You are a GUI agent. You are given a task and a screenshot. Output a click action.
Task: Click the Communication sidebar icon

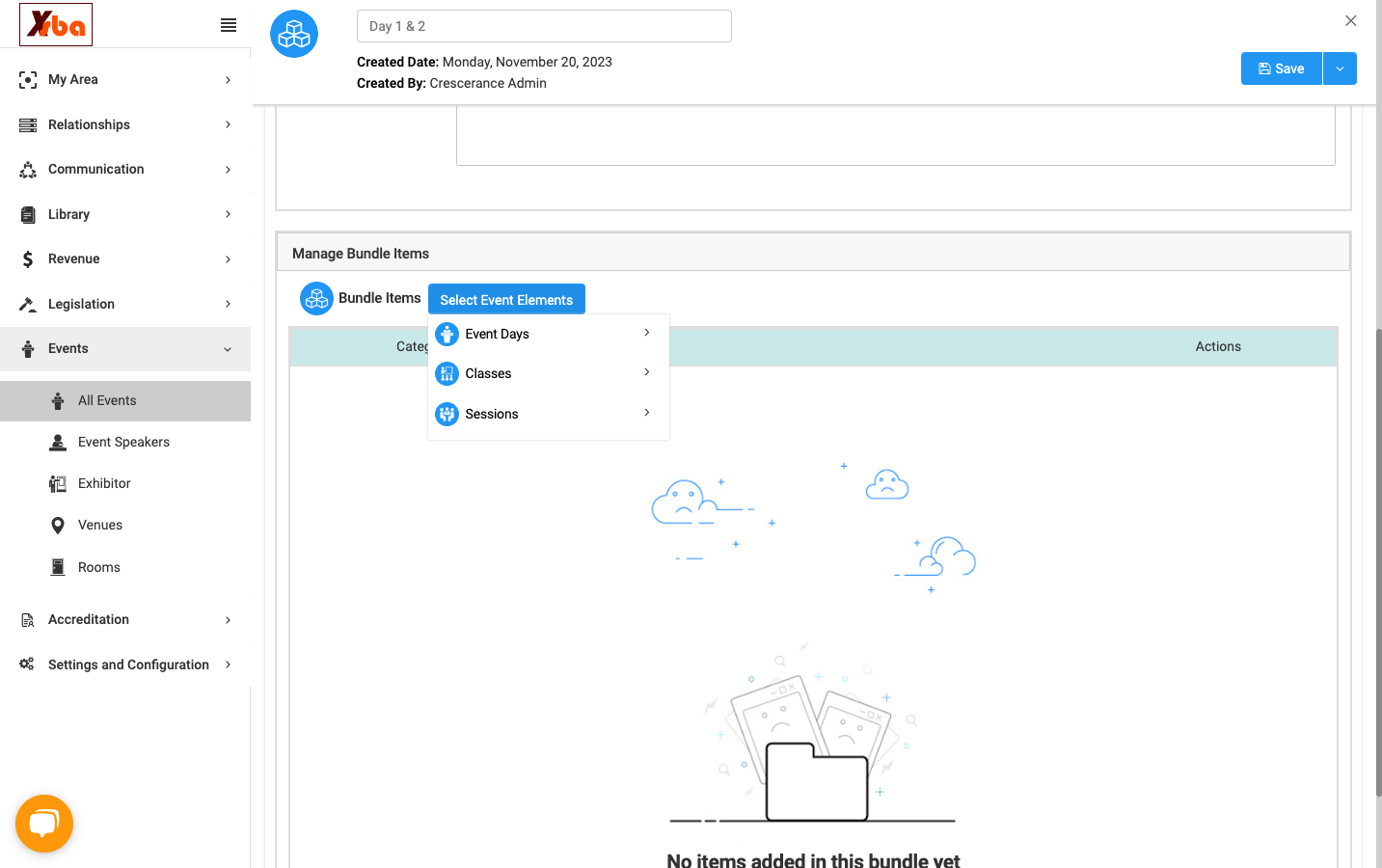click(x=28, y=170)
